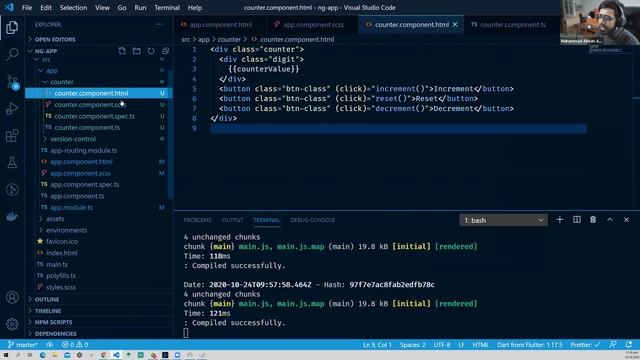Expand the Timeline section
This screenshot has height=360, width=640.
(48, 311)
